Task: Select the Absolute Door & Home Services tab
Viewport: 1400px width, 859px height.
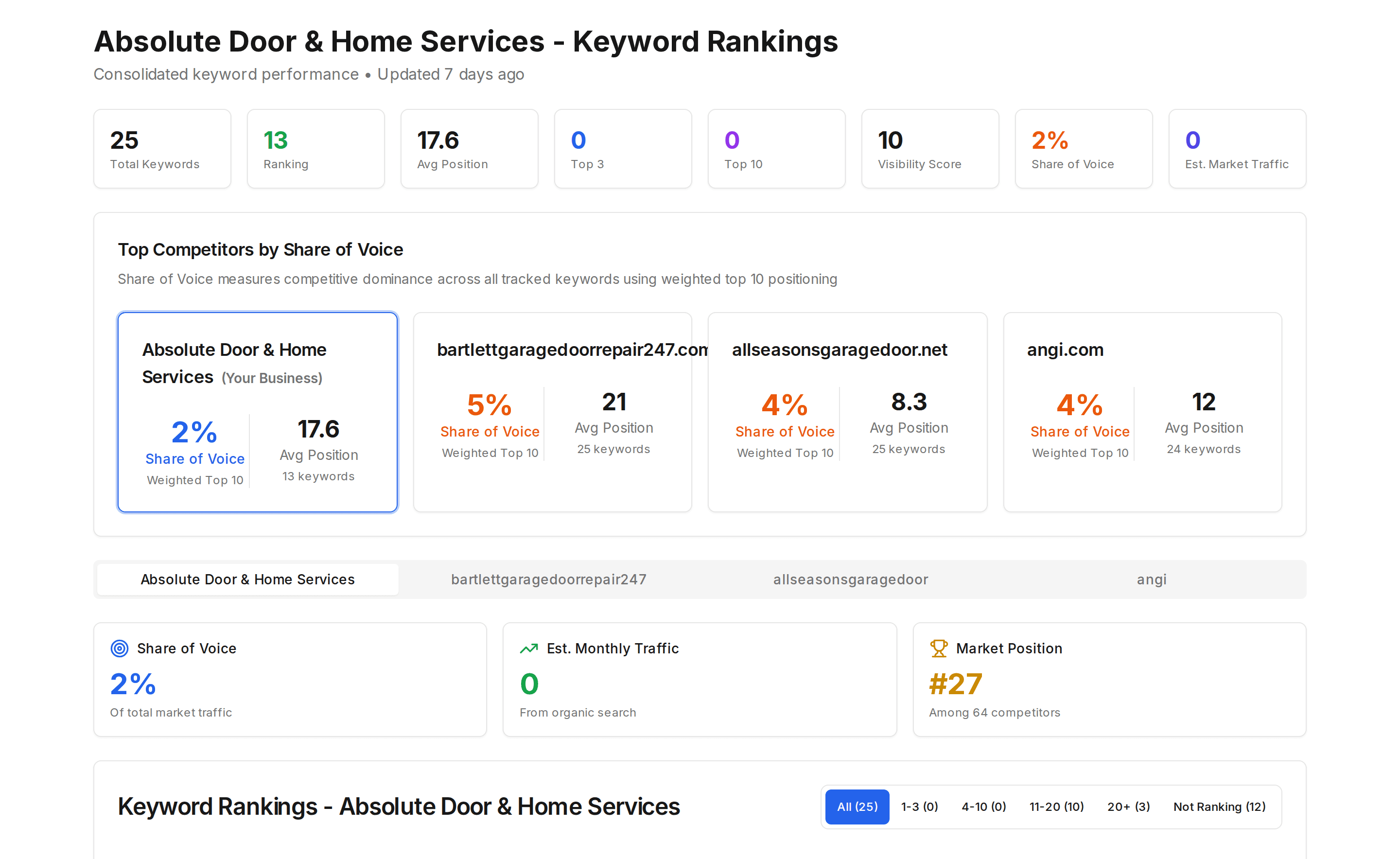Action: (248, 579)
